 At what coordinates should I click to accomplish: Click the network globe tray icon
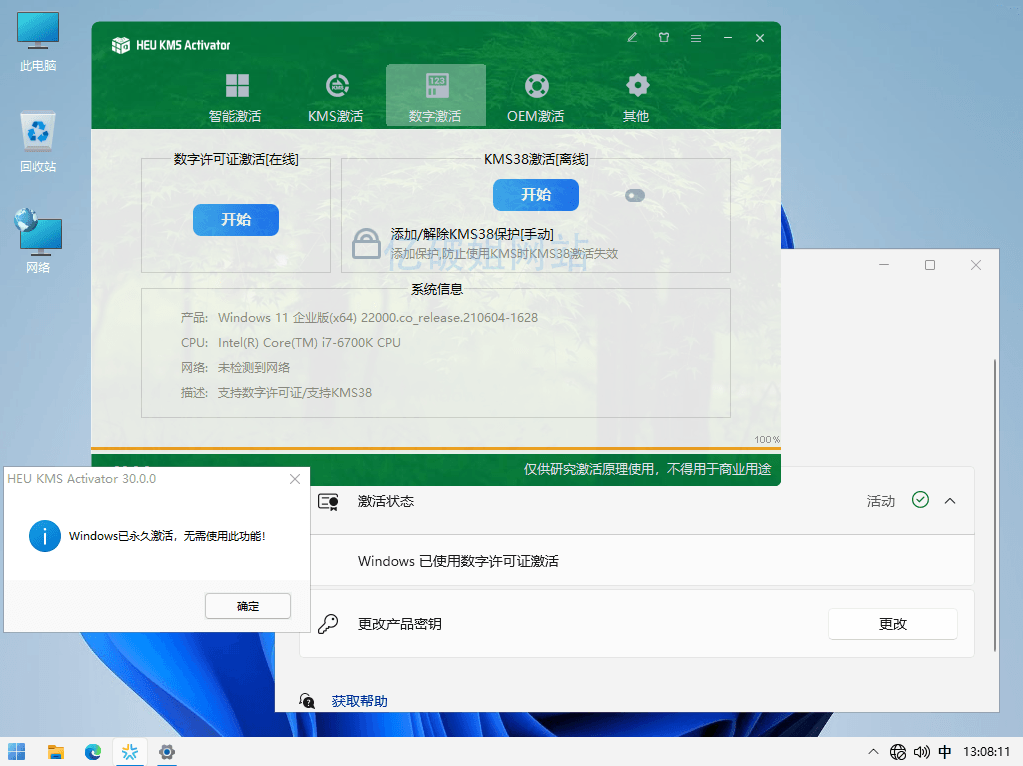pyautogui.click(x=898, y=752)
